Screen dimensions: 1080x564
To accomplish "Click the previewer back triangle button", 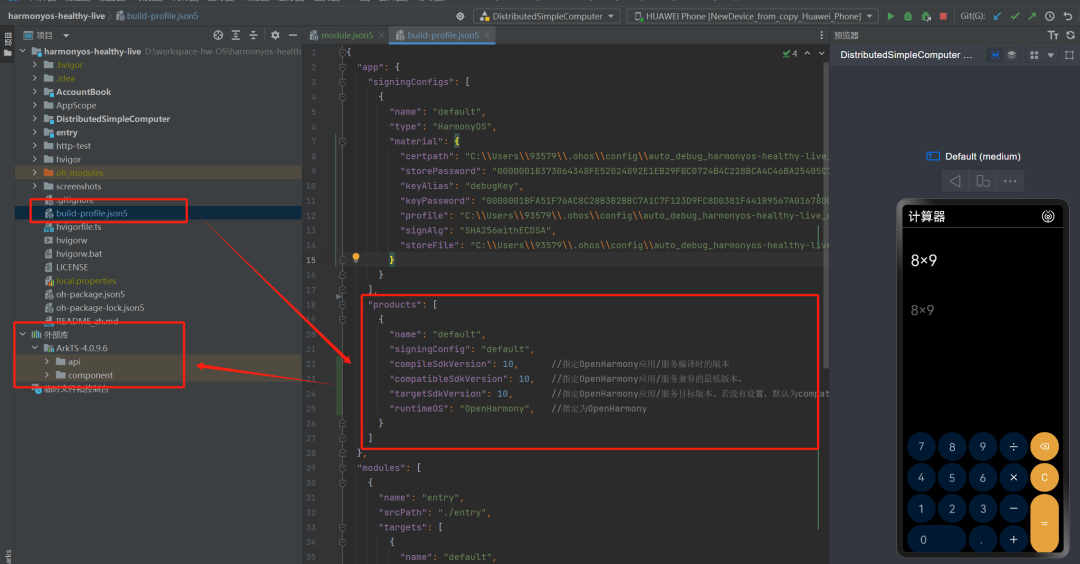I will pyautogui.click(x=955, y=181).
